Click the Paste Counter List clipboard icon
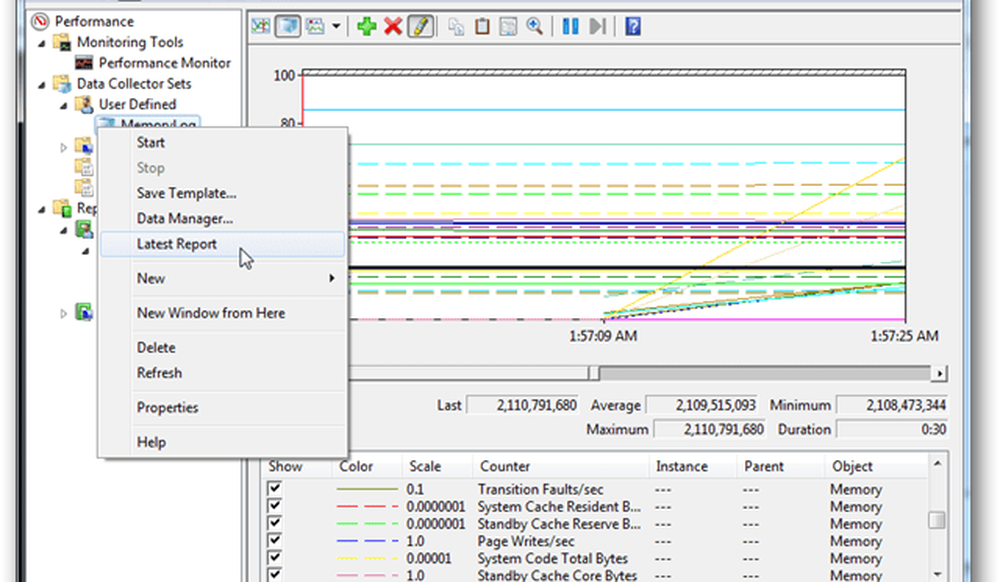 pyautogui.click(x=482, y=26)
